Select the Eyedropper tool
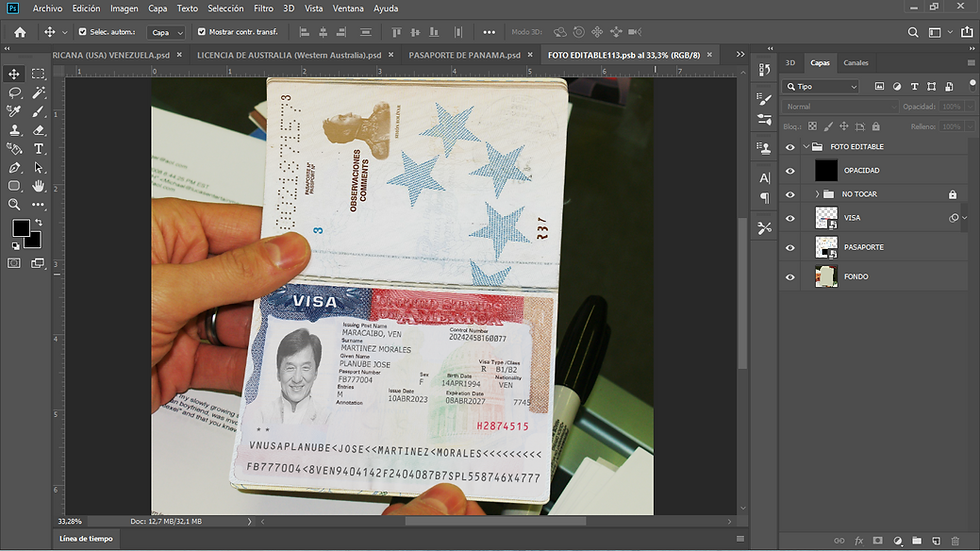Image resolution: width=980 pixels, height=551 pixels. coord(14,111)
